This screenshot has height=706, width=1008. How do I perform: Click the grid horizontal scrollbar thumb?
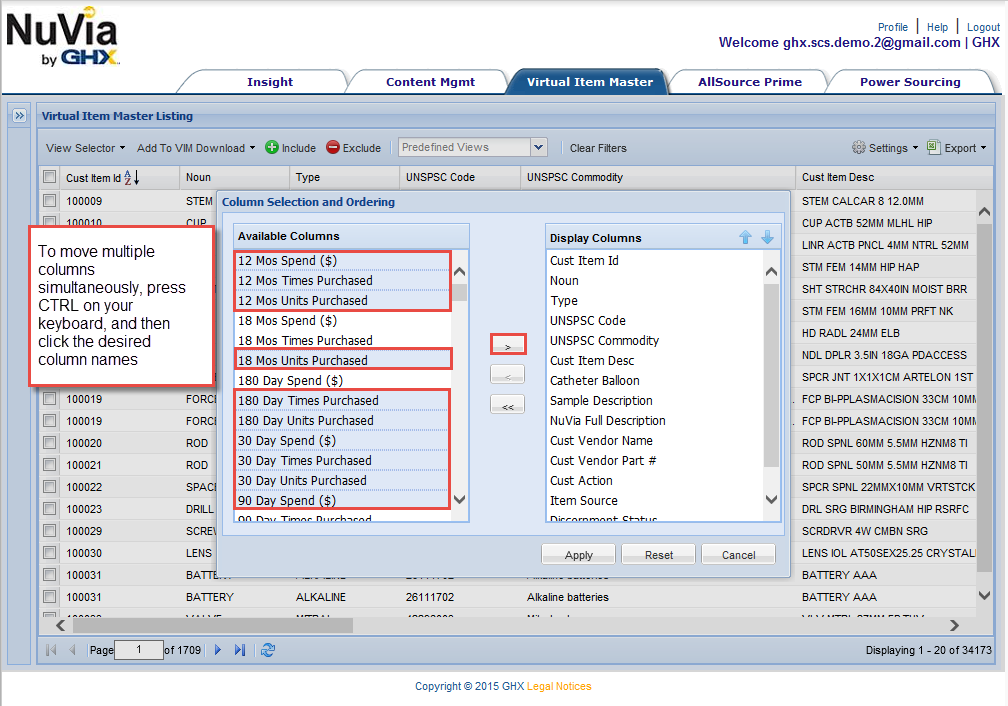click(213, 626)
